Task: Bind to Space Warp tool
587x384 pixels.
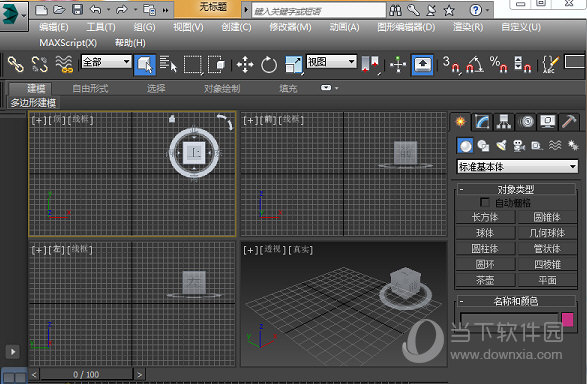Action: [64, 64]
